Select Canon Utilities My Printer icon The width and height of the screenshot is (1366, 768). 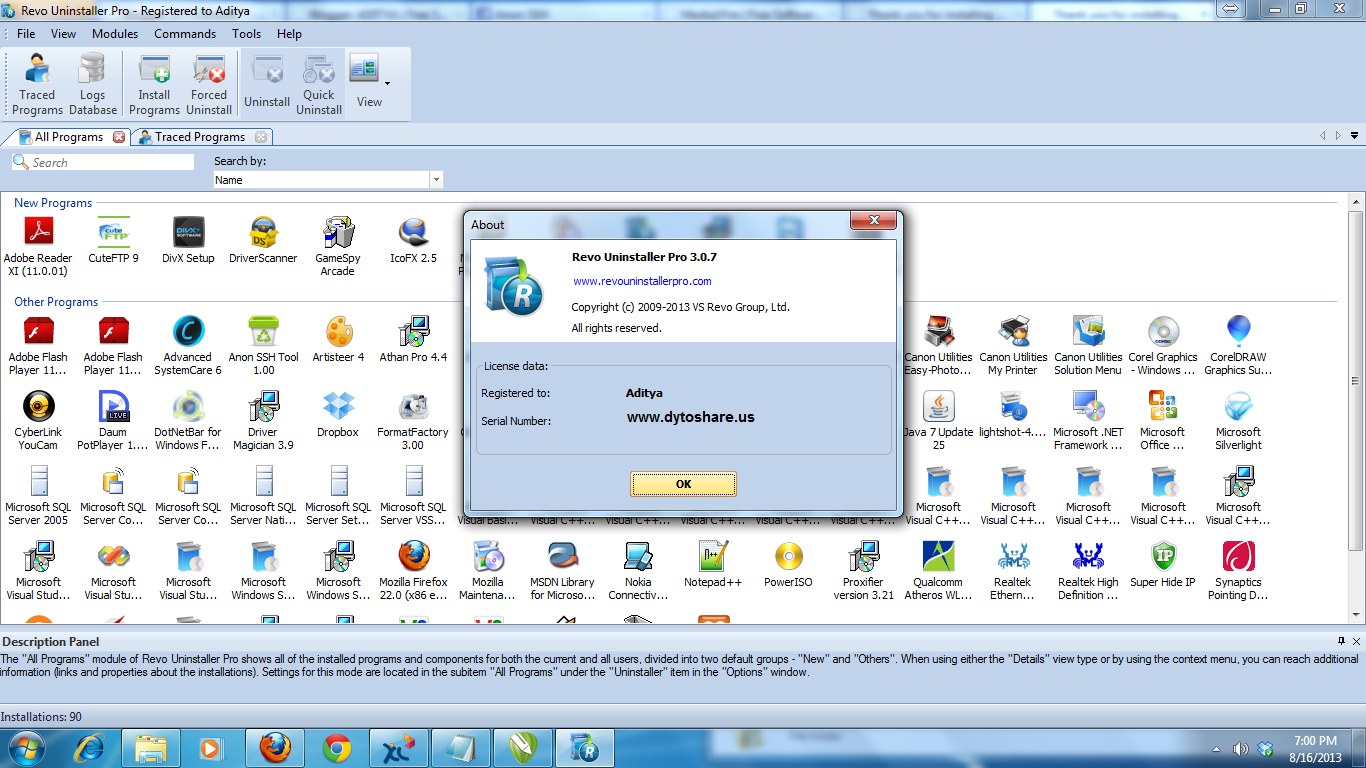click(1013, 346)
